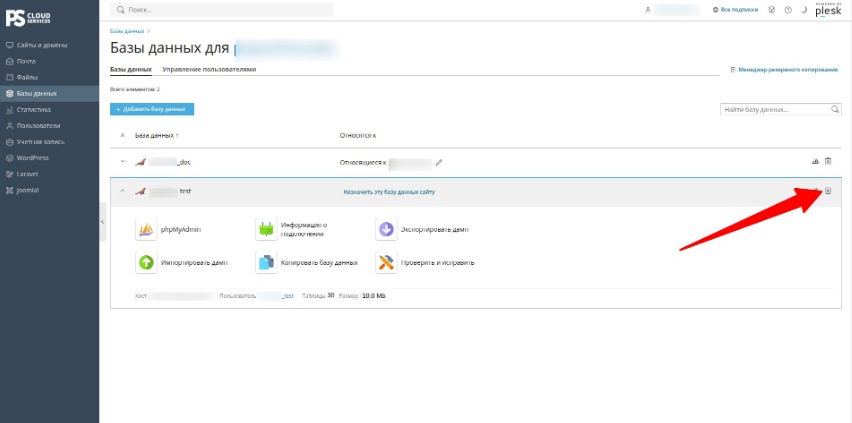Viewport: 852px width, 423px height.
Task: Open the connection information icon
Action: point(266,230)
